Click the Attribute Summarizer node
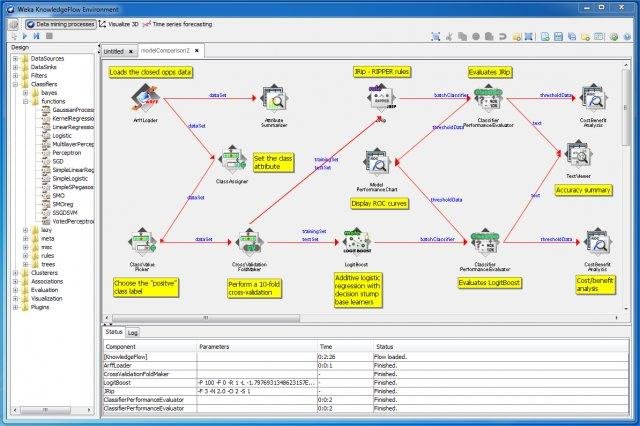 pyautogui.click(x=274, y=99)
